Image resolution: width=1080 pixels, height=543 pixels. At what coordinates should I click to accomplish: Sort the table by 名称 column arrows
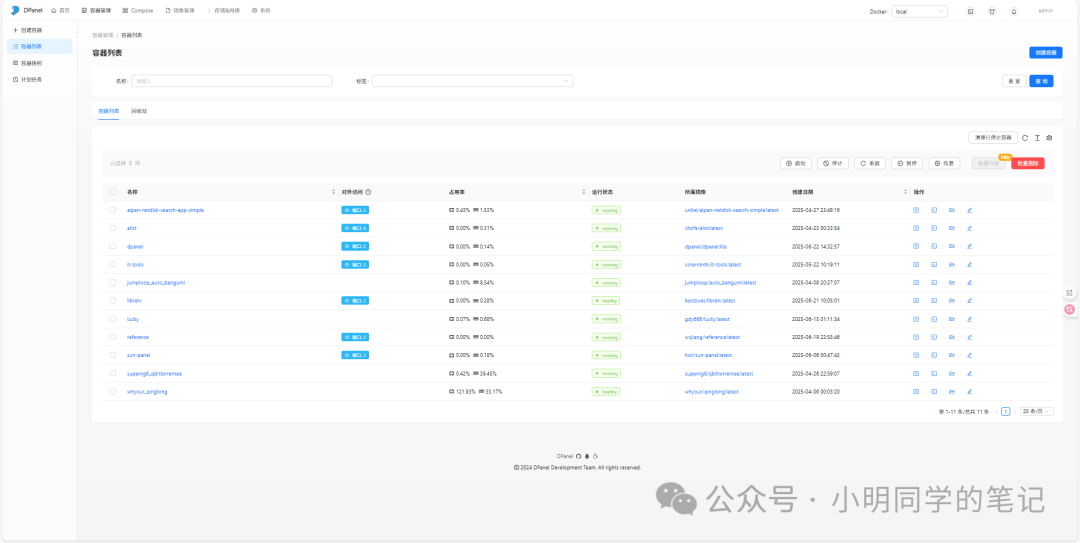tap(334, 192)
